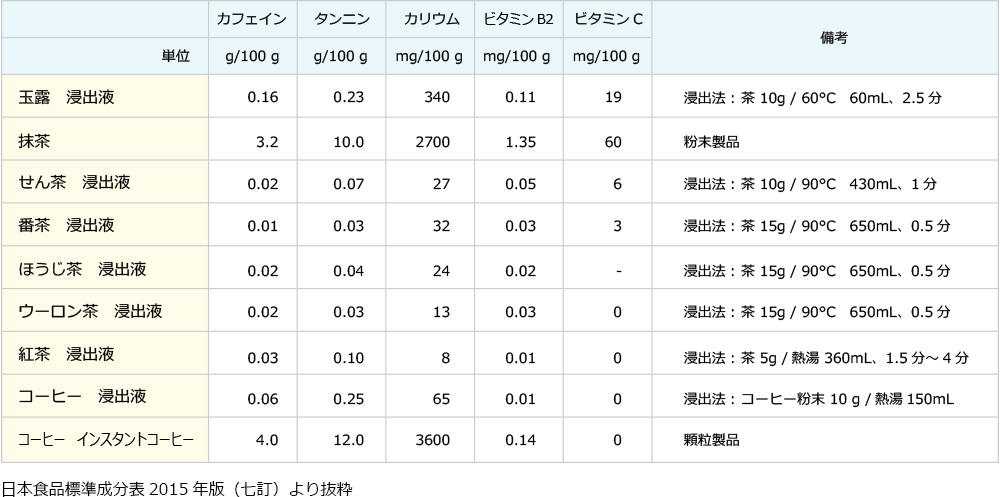Select the コーヒー 浸出液 row label
This screenshot has height=497, width=1000.
[82, 398]
